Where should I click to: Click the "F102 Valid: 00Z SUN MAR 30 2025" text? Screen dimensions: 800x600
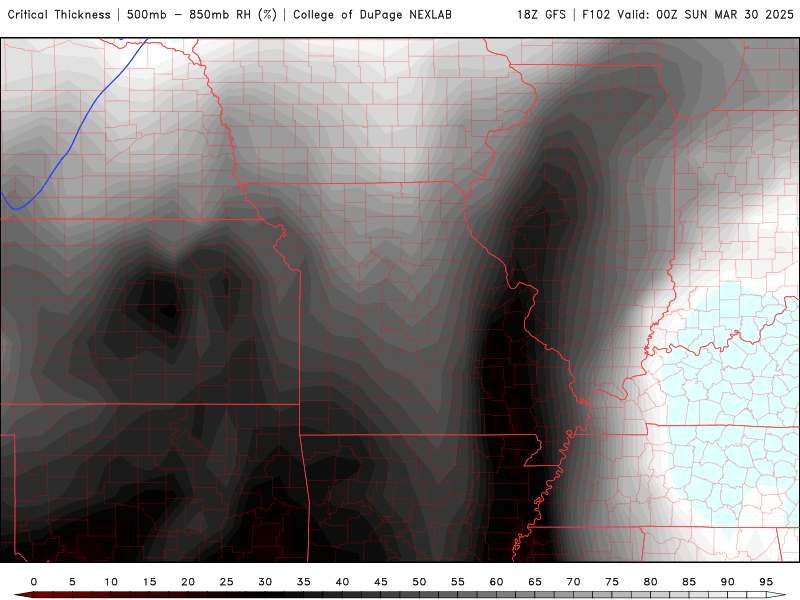point(688,14)
